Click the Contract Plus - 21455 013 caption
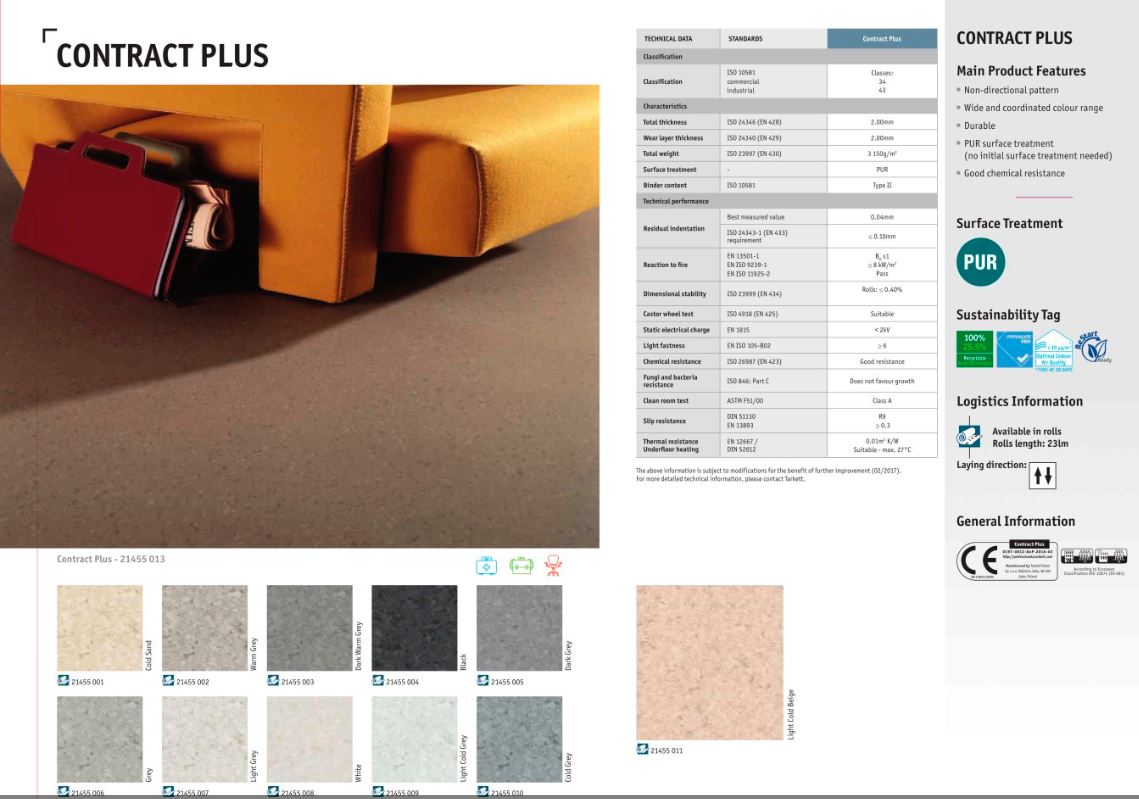1139x799 pixels. [x=110, y=559]
